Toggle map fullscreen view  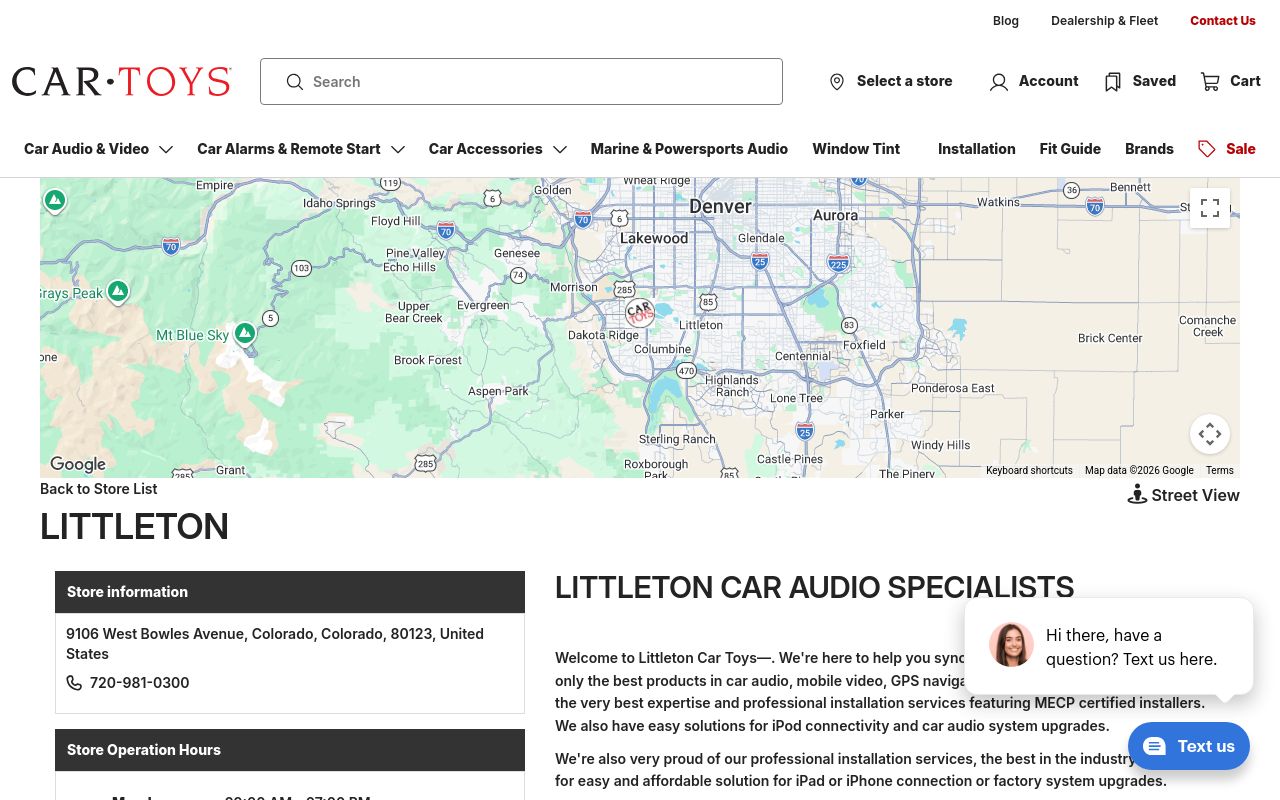click(x=1210, y=208)
